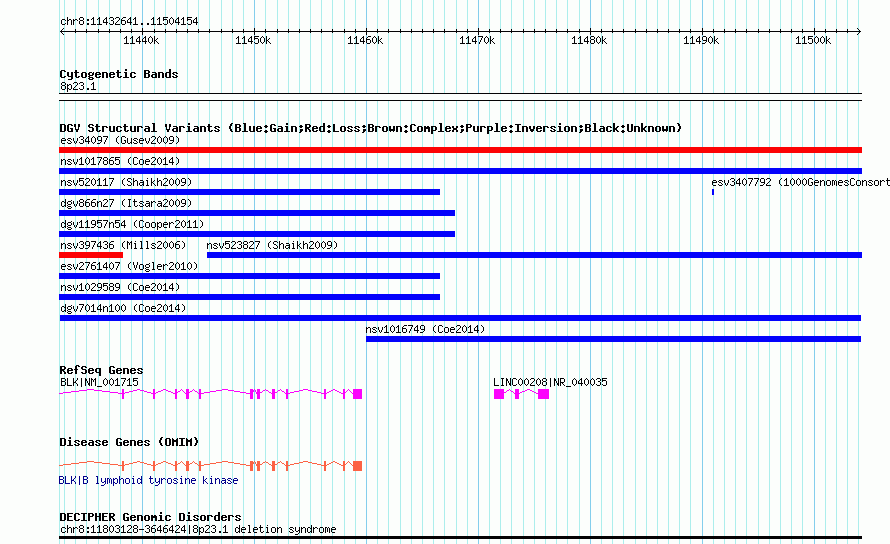The height and width of the screenshot is (544, 890).
Task: Click the dgv7014n100 (Coe2014) variant bar
Action: point(460,318)
